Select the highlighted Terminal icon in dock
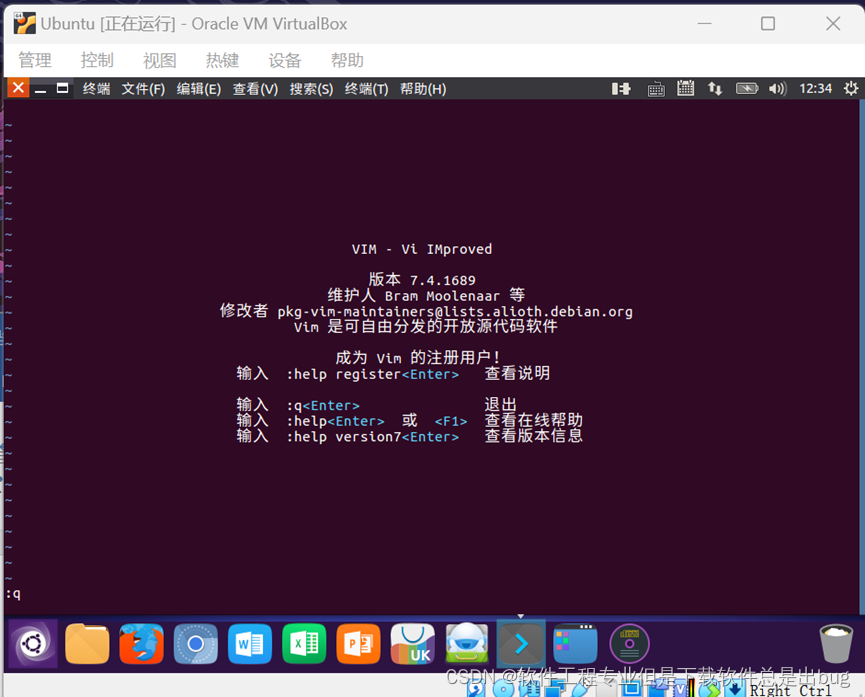 [520, 643]
